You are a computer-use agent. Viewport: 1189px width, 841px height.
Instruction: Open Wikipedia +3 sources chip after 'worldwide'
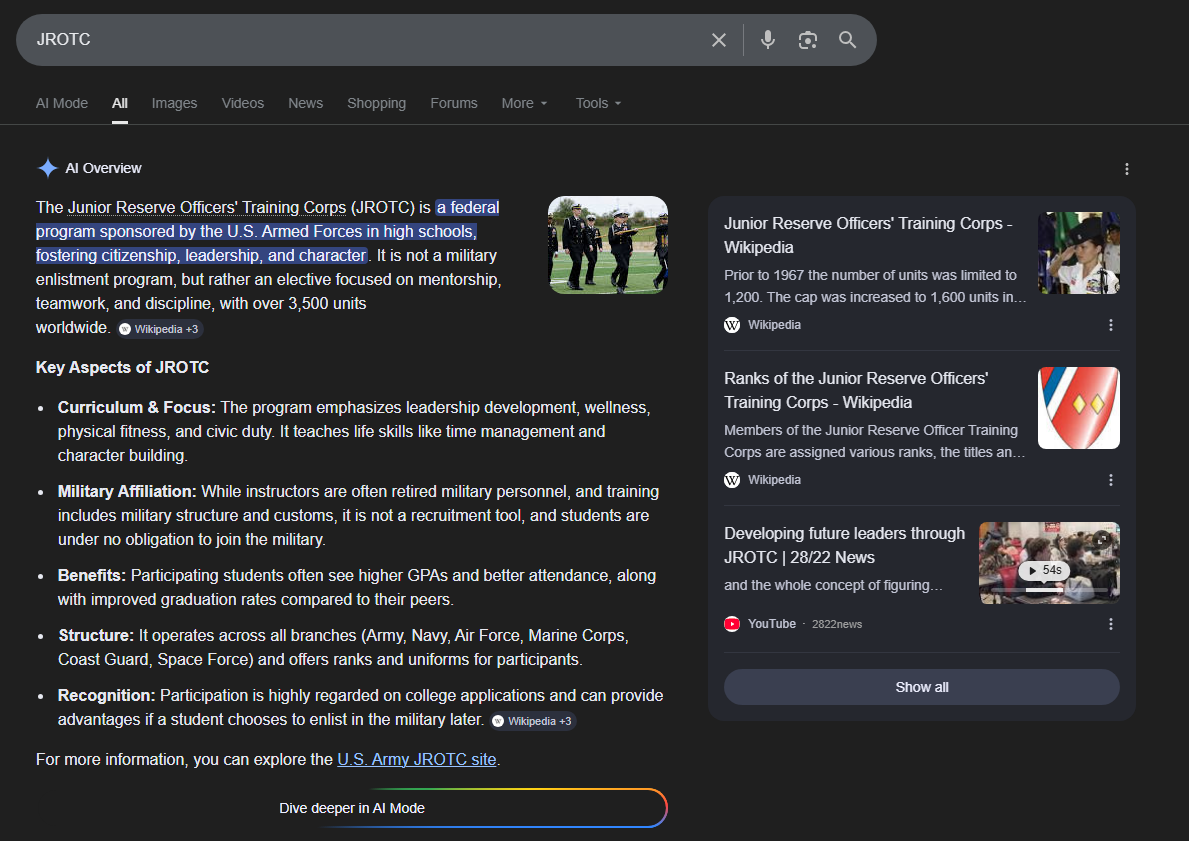pos(159,329)
